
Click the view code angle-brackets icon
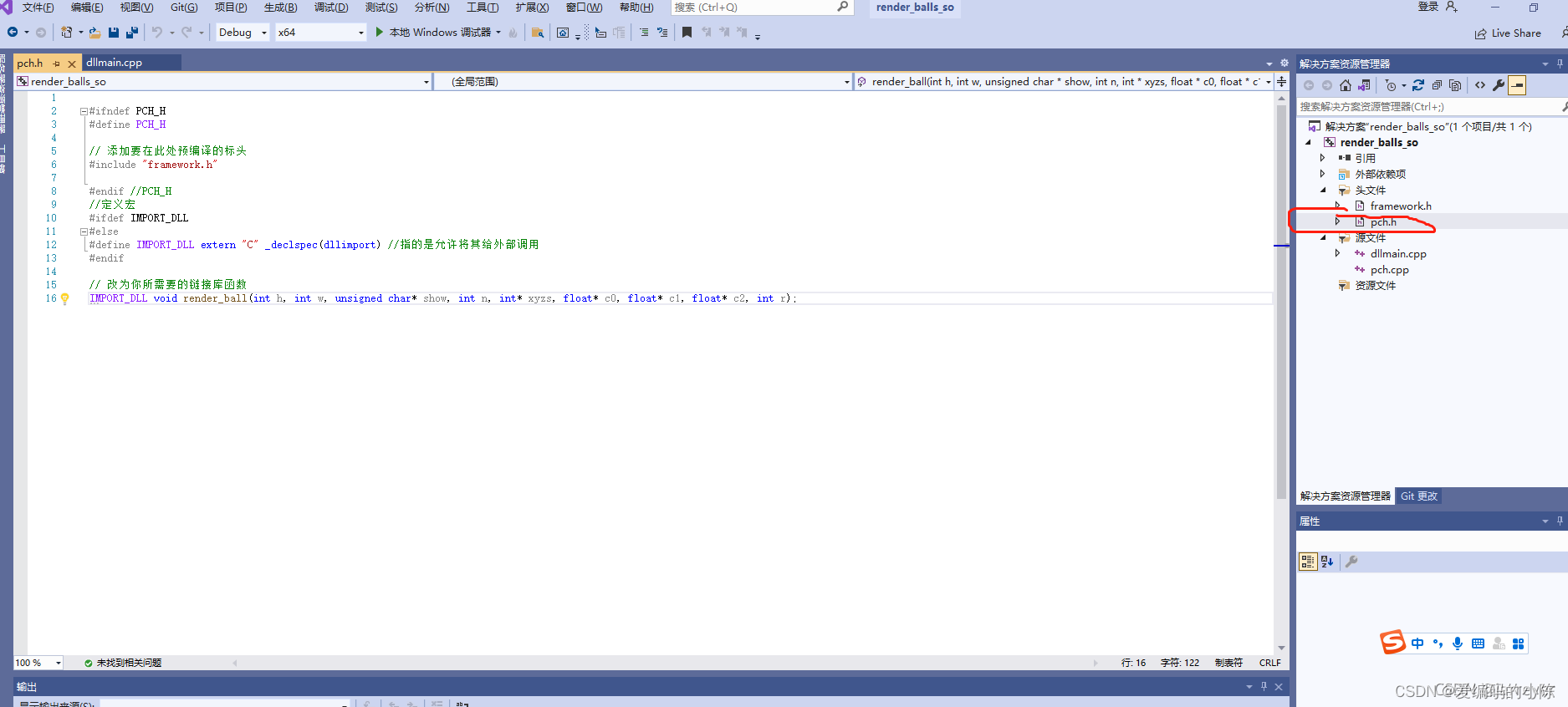[x=1480, y=85]
